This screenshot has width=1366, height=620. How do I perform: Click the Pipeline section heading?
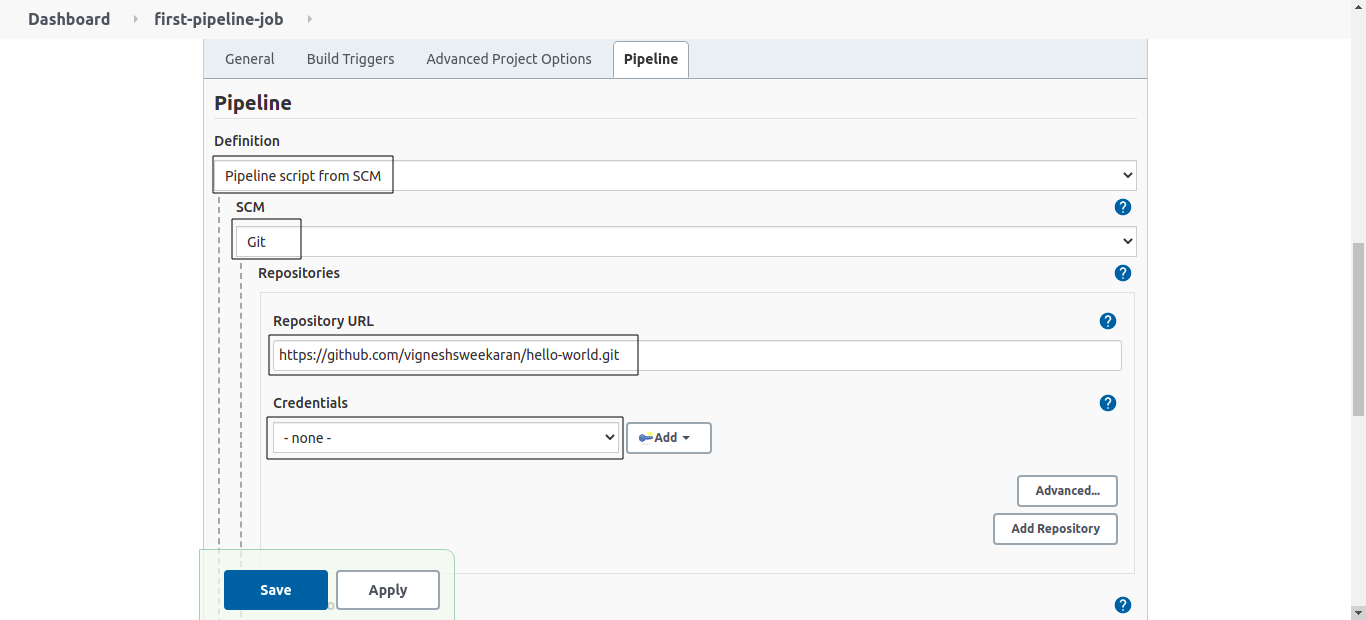coord(253,103)
